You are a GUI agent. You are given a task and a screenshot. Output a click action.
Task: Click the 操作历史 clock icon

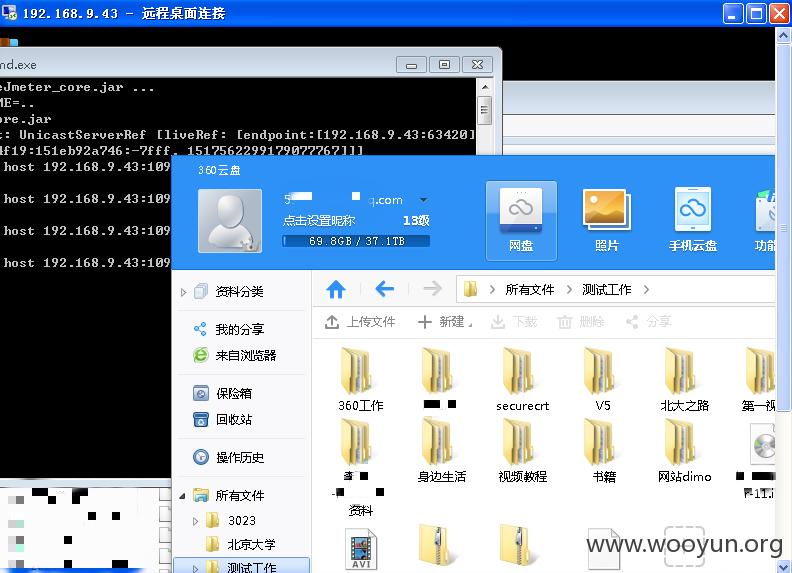[x=201, y=457]
